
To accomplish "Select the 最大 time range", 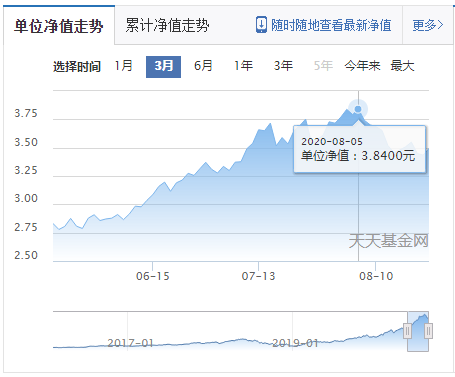I will click(402, 66).
